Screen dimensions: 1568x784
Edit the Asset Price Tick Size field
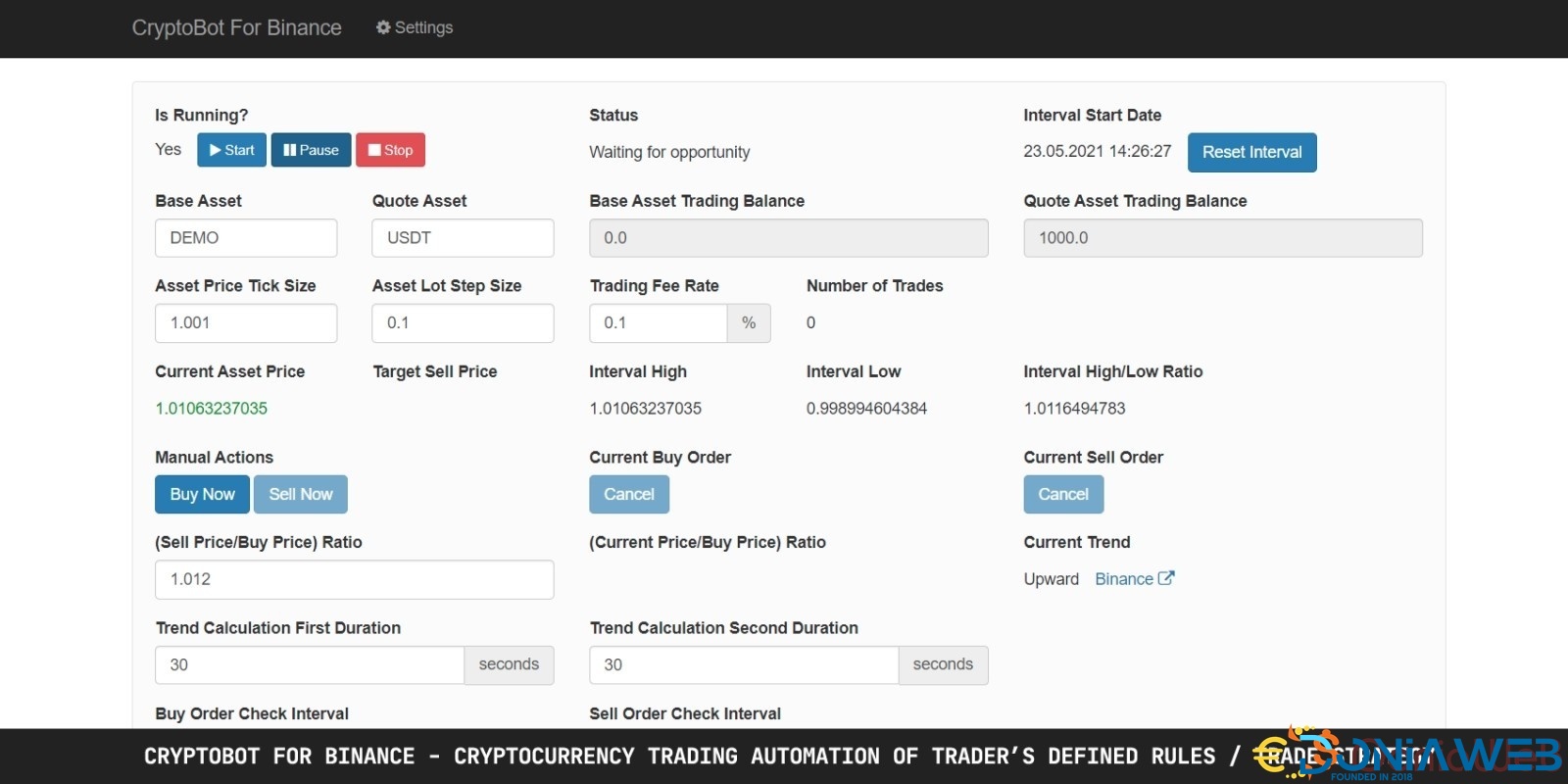point(246,323)
